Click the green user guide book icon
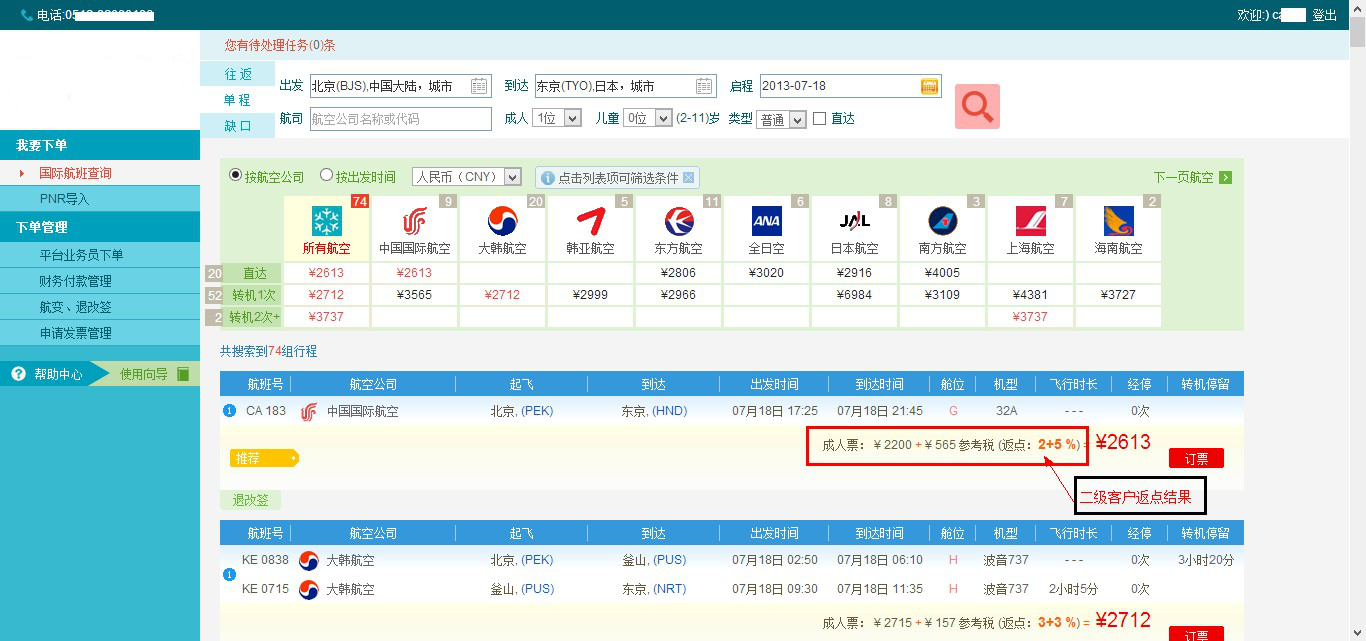 click(x=183, y=374)
